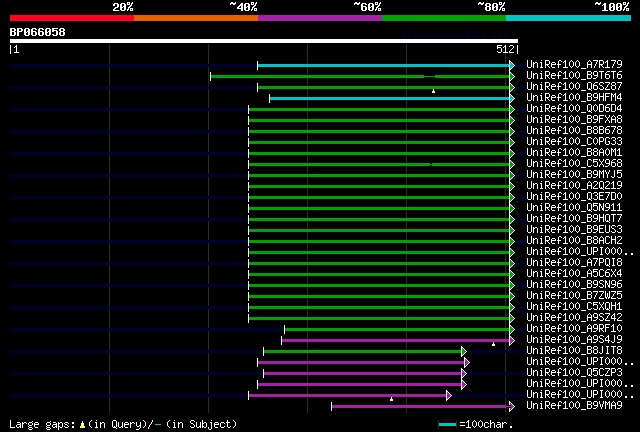Click the Large gaps legend text
The height and width of the screenshot is (432, 640).
click(42, 424)
